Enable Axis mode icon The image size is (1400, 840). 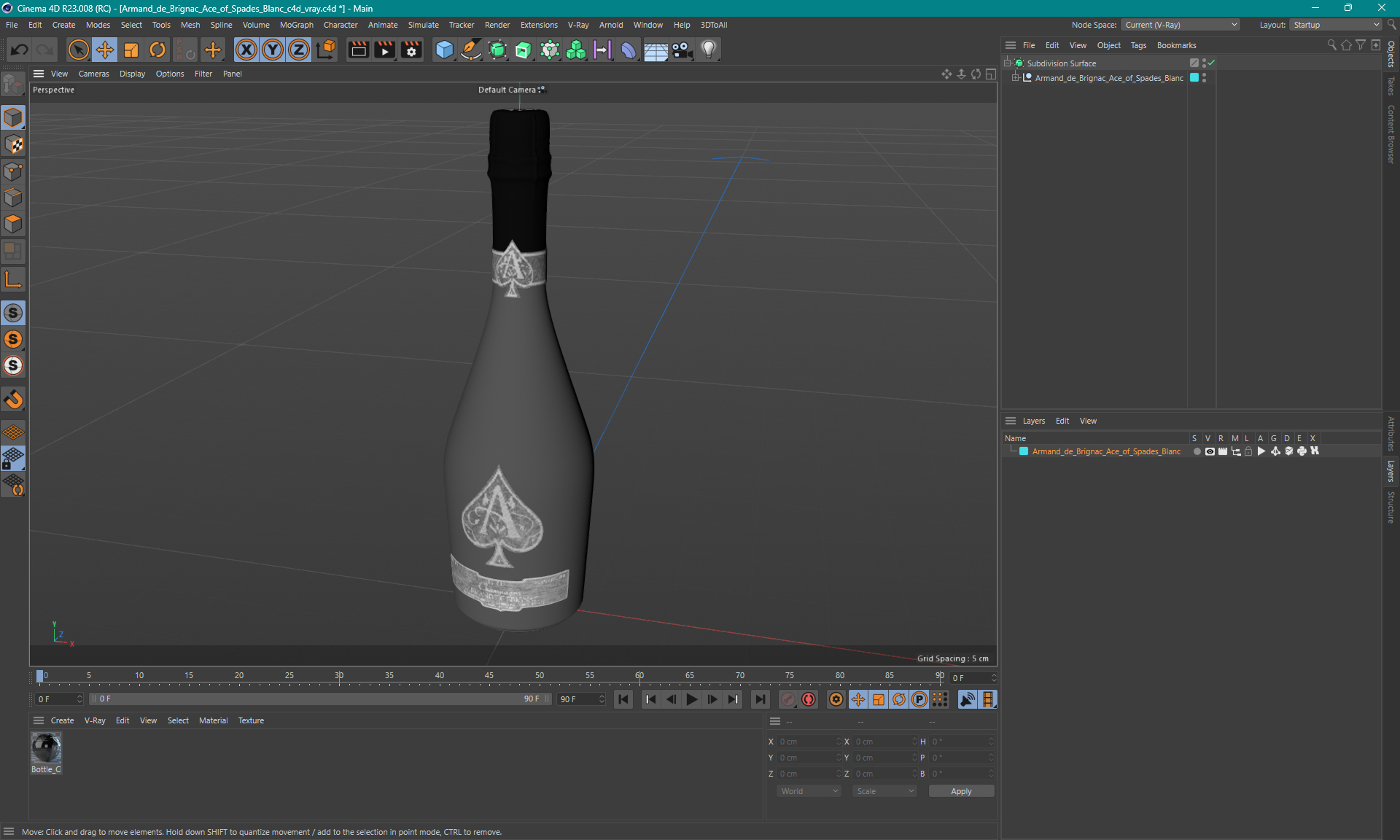(x=13, y=279)
